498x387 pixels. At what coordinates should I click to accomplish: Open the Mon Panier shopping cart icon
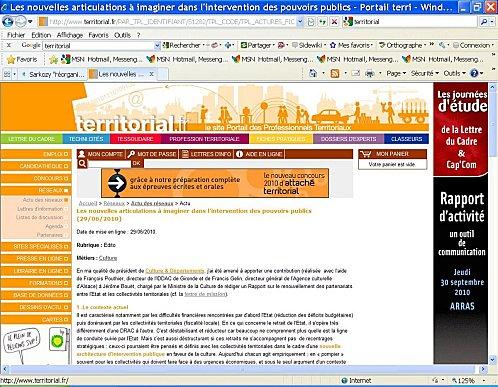366,154
